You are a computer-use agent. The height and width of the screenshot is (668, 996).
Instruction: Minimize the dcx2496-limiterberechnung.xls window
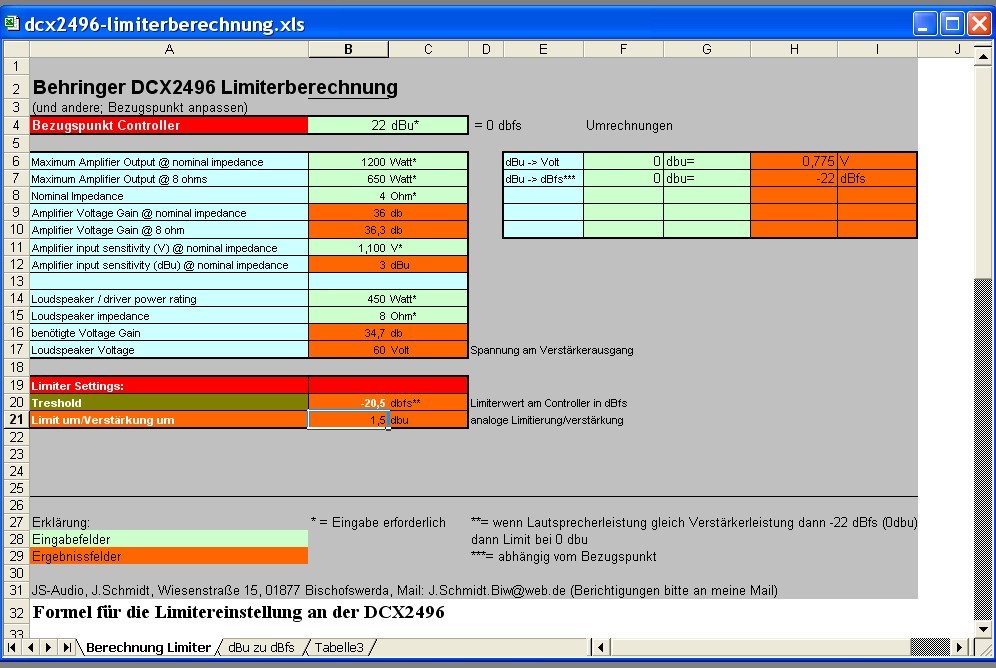[925, 24]
